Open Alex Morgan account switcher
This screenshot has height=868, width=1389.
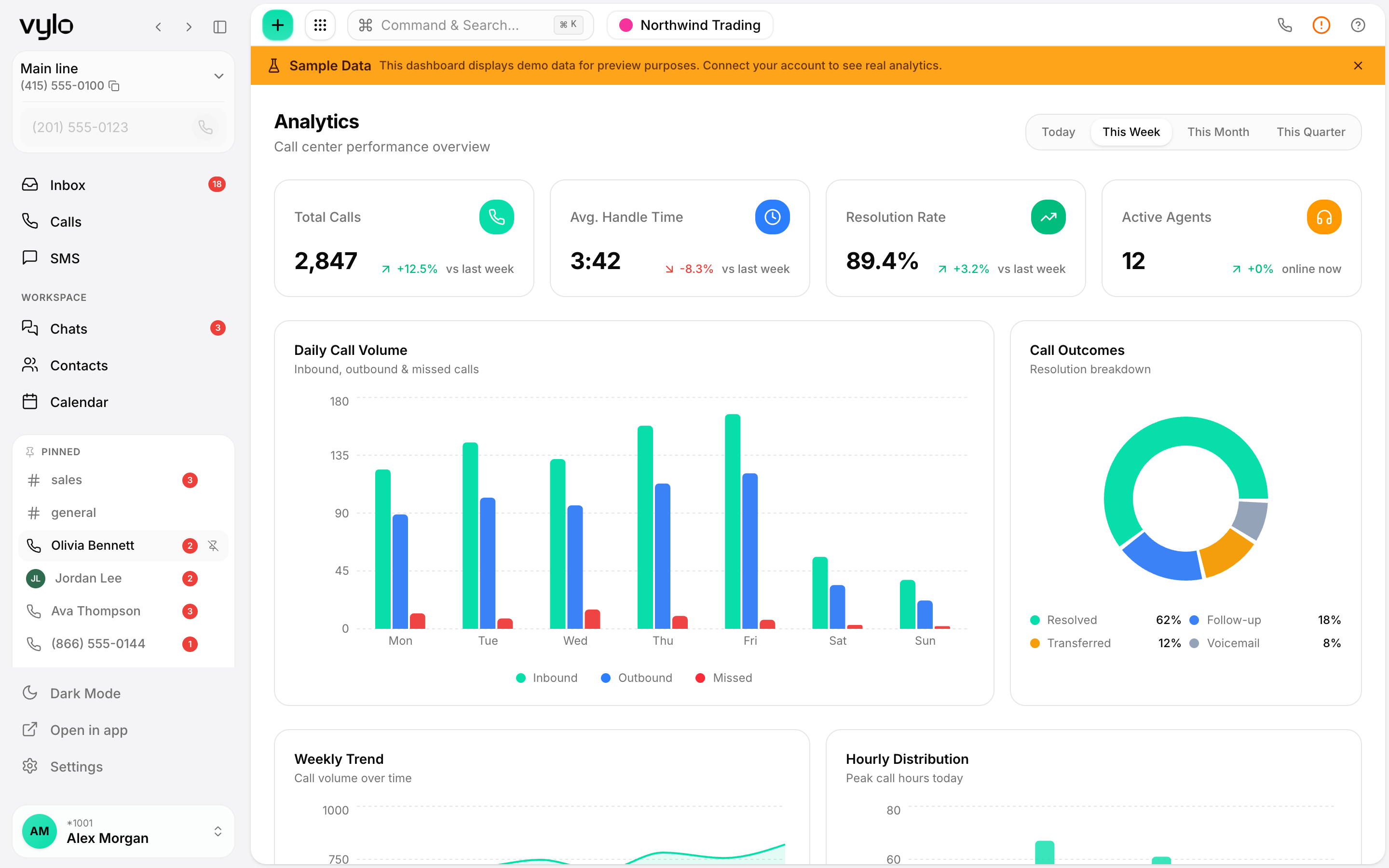point(123,831)
